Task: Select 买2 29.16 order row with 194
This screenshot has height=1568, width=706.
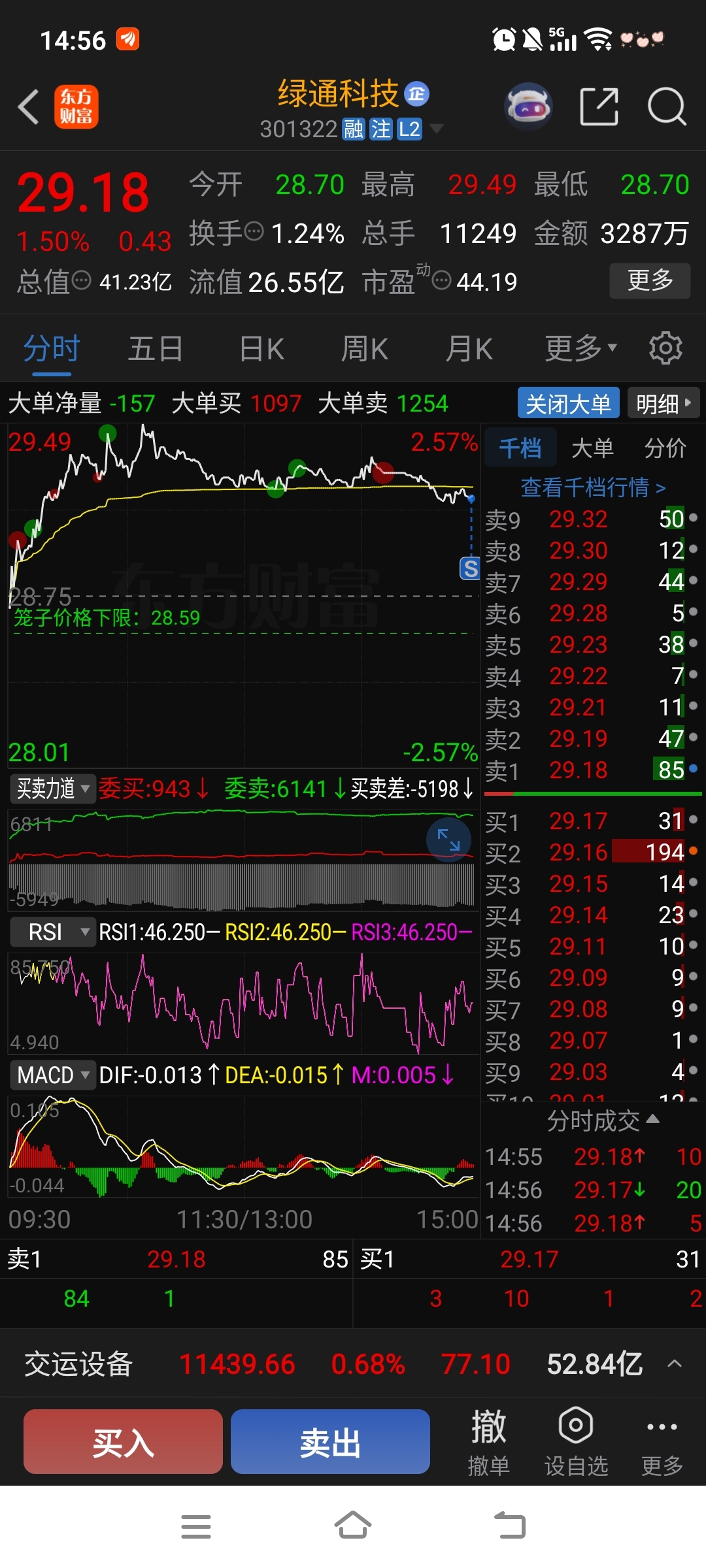Action: coord(592,853)
